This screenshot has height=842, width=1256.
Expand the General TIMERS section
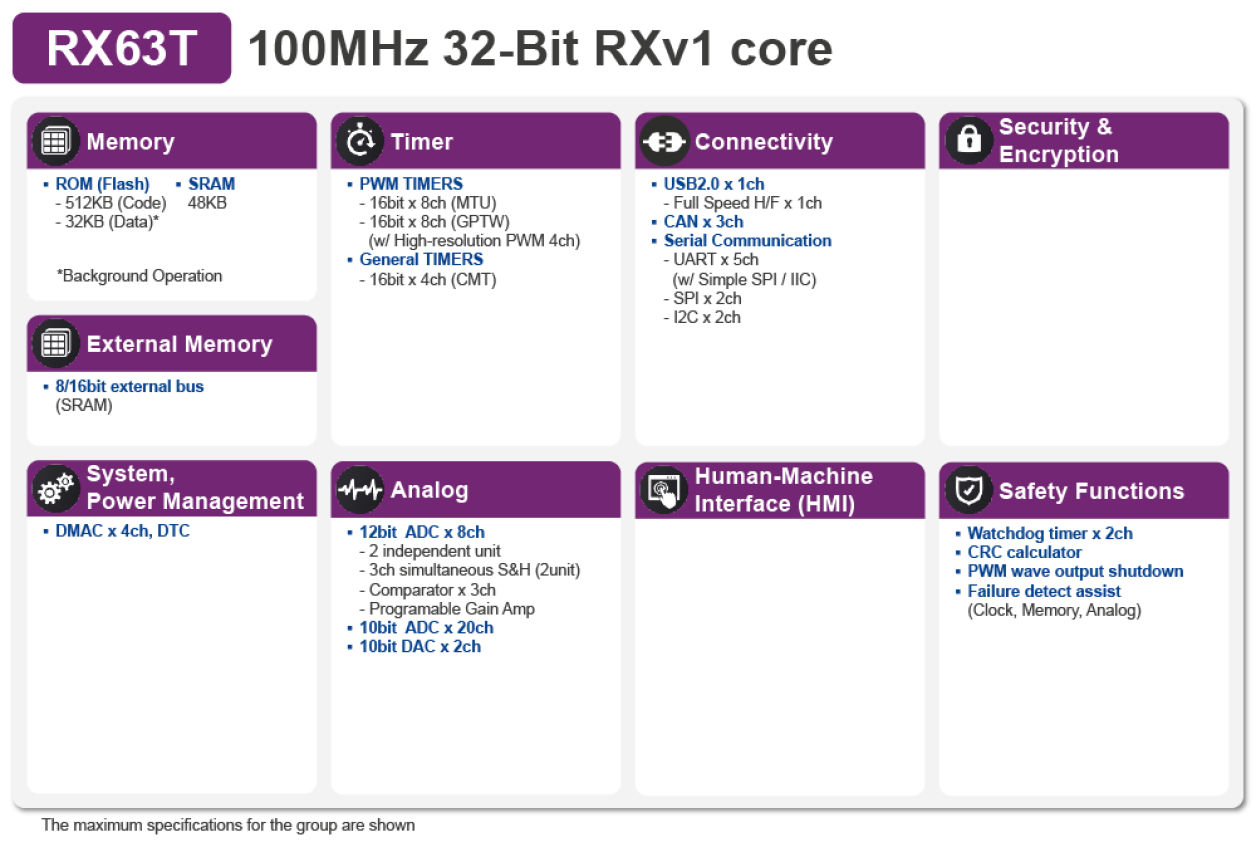[421, 259]
